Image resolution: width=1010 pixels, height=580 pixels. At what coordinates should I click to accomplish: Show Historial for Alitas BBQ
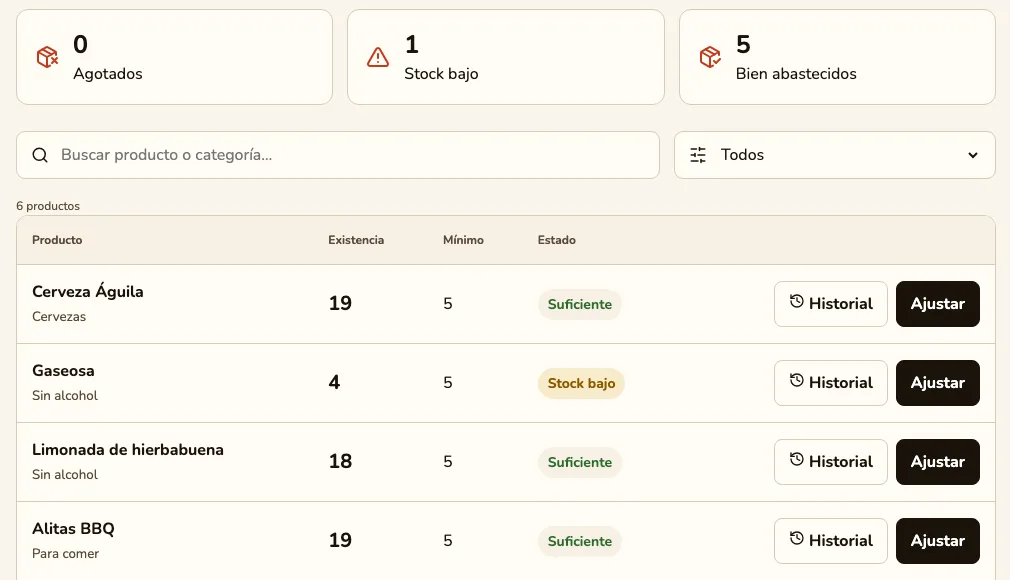831,541
